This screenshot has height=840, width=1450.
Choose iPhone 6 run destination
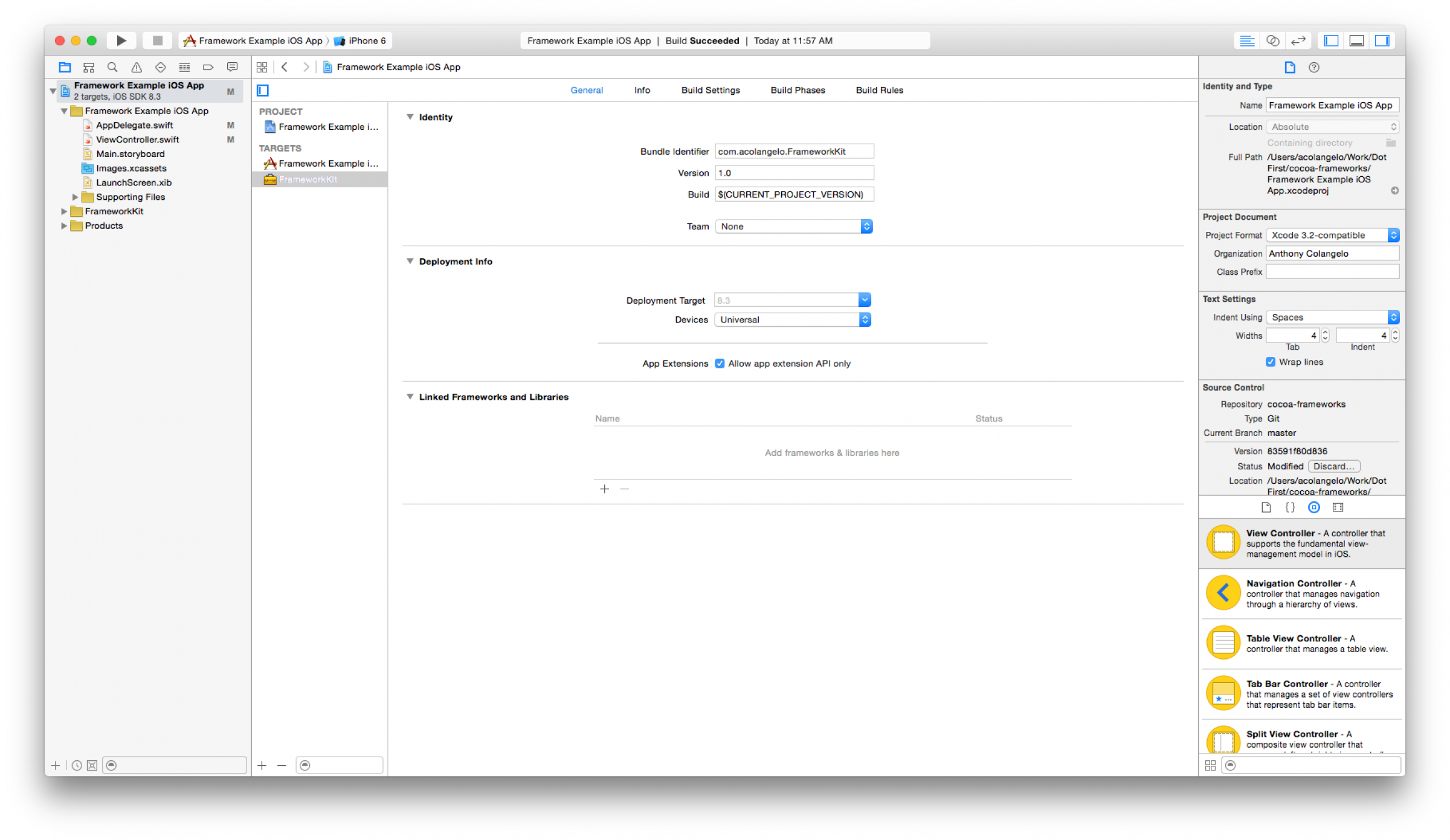360,40
